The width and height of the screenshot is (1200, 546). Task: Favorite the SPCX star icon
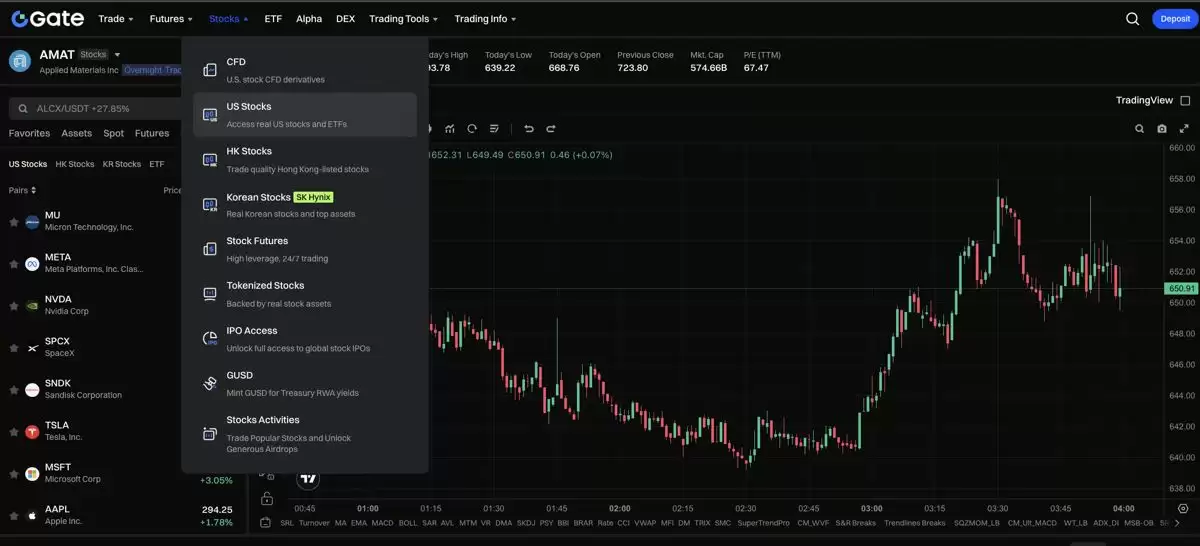tap(14, 348)
